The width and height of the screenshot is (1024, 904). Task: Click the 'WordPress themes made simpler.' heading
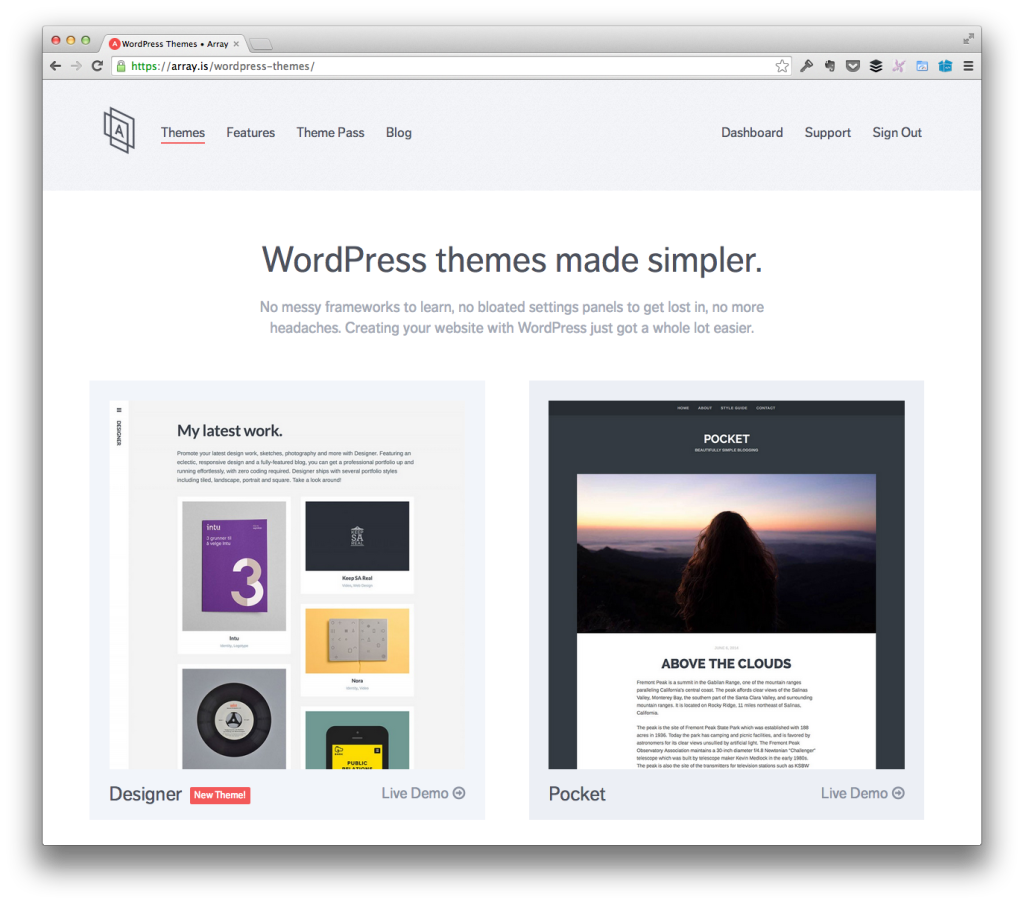(x=512, y=260)
